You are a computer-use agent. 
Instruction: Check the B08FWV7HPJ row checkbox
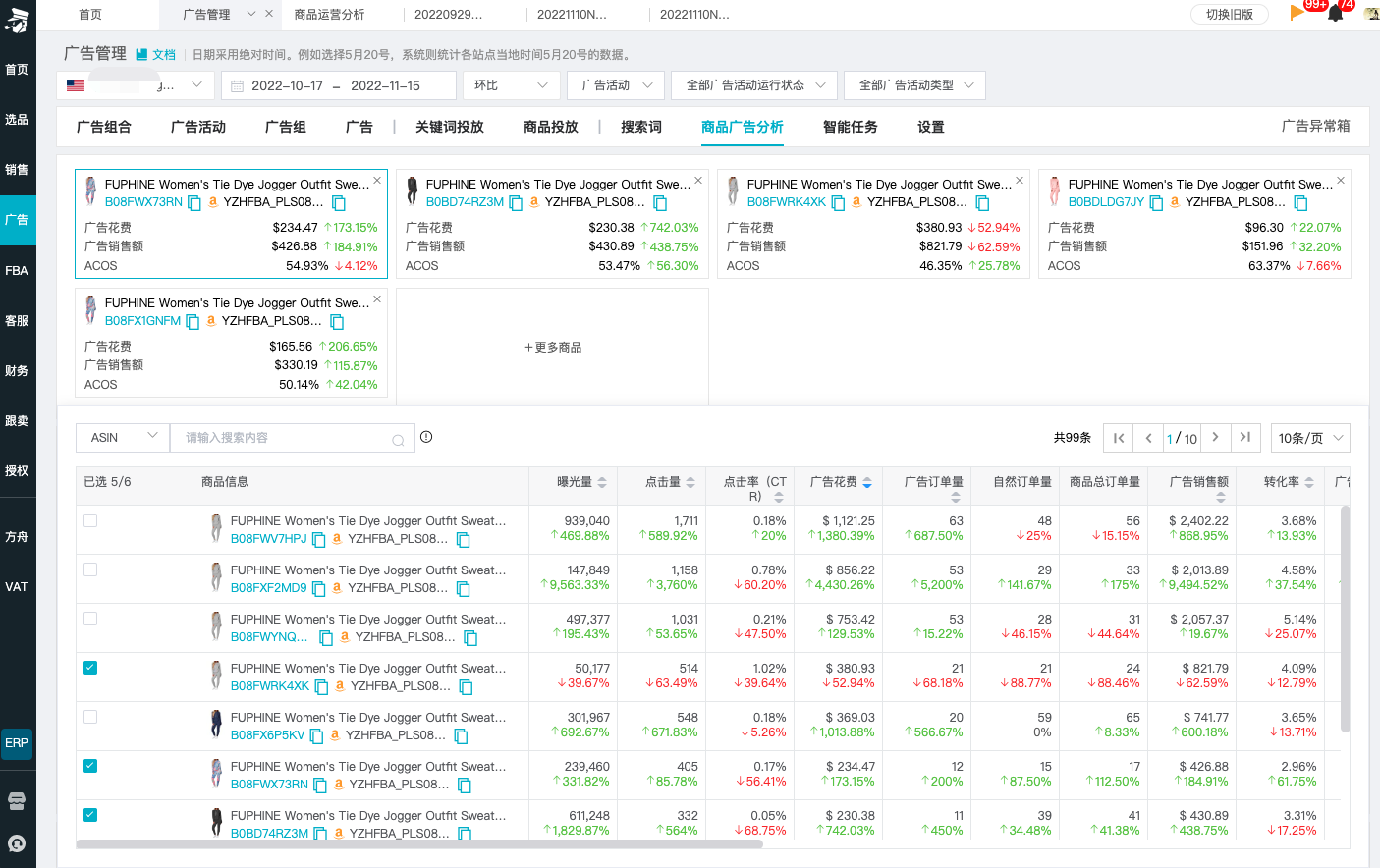90,520
